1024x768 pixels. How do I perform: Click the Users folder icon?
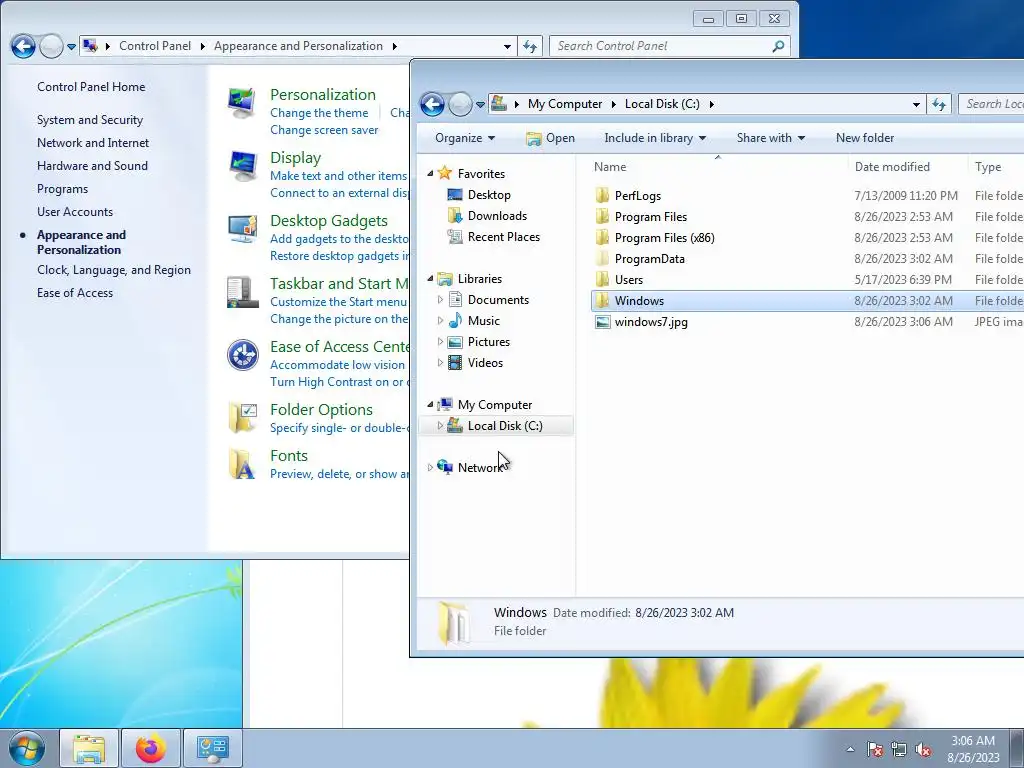tap(602, 279)
